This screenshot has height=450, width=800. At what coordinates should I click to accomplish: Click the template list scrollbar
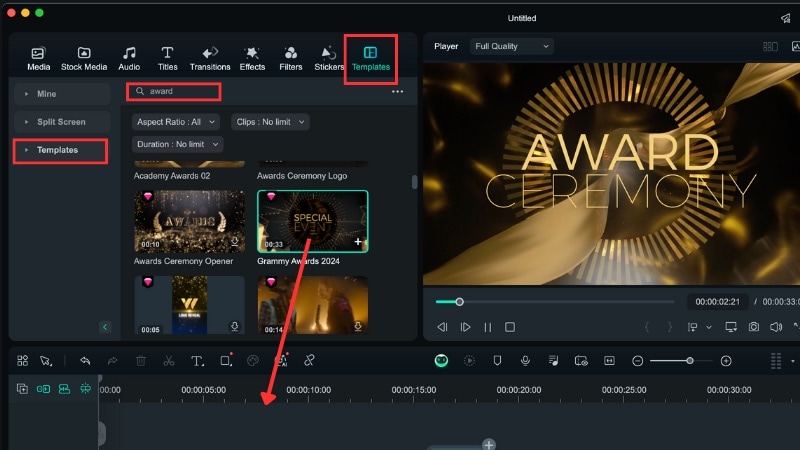(x=414, y=182)
